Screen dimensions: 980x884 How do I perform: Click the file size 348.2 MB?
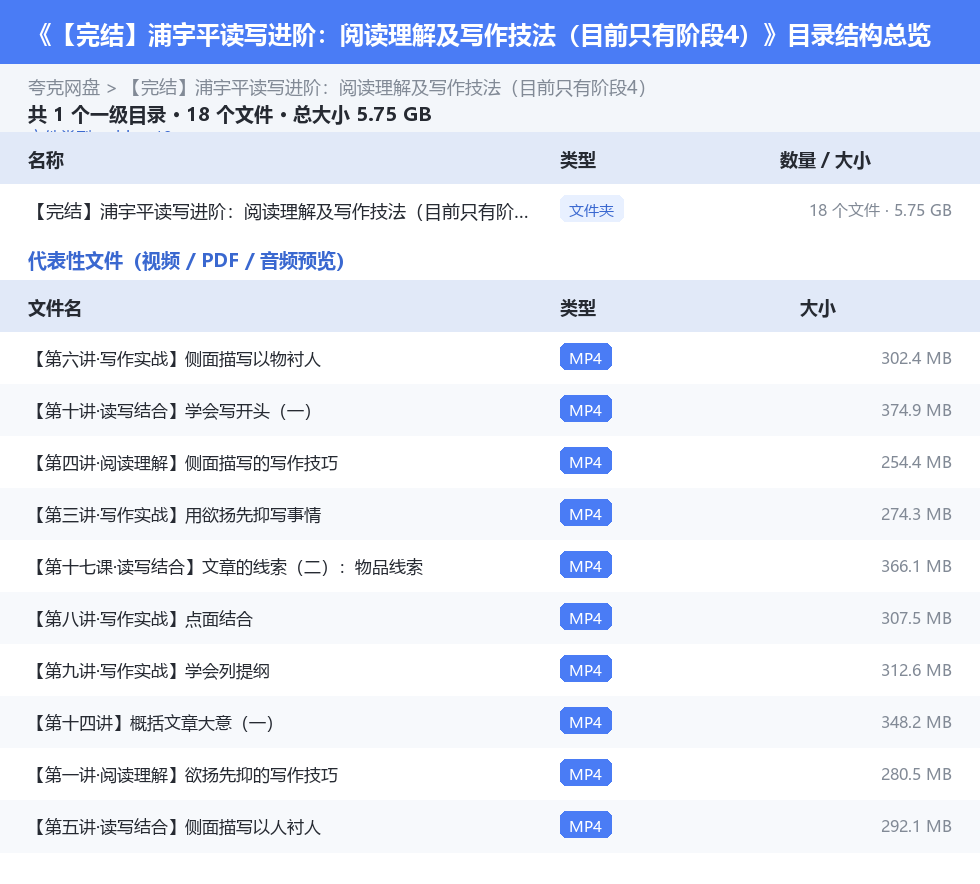(916, 721)
